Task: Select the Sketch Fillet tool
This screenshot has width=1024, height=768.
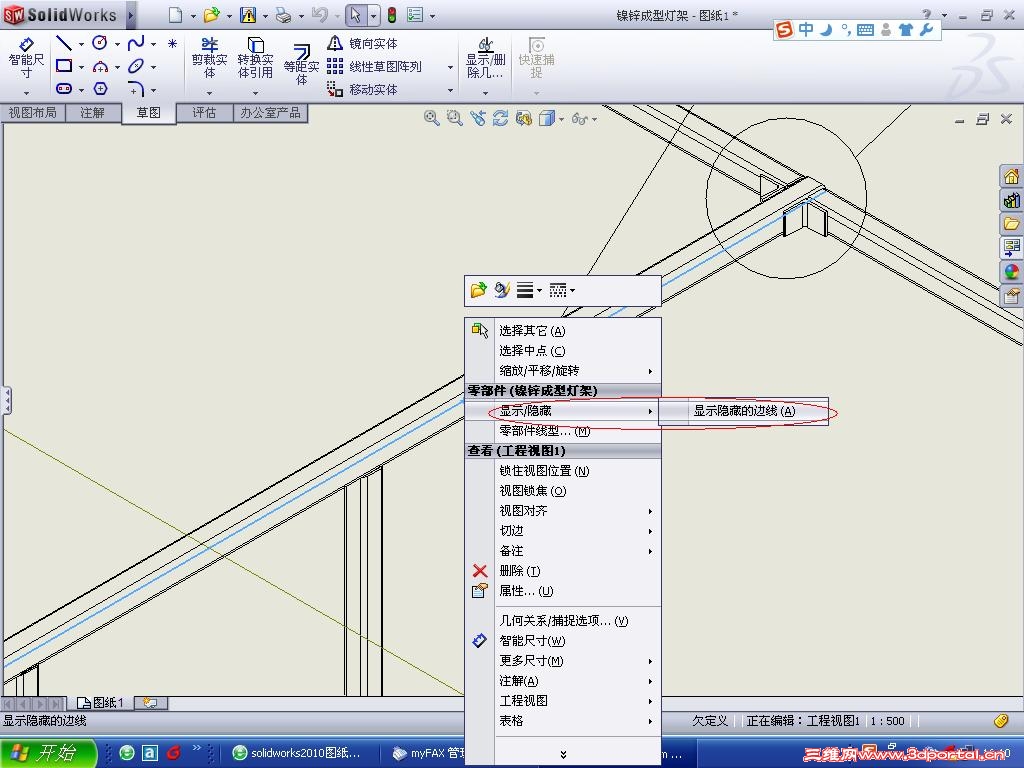Action: pos(136,88)
